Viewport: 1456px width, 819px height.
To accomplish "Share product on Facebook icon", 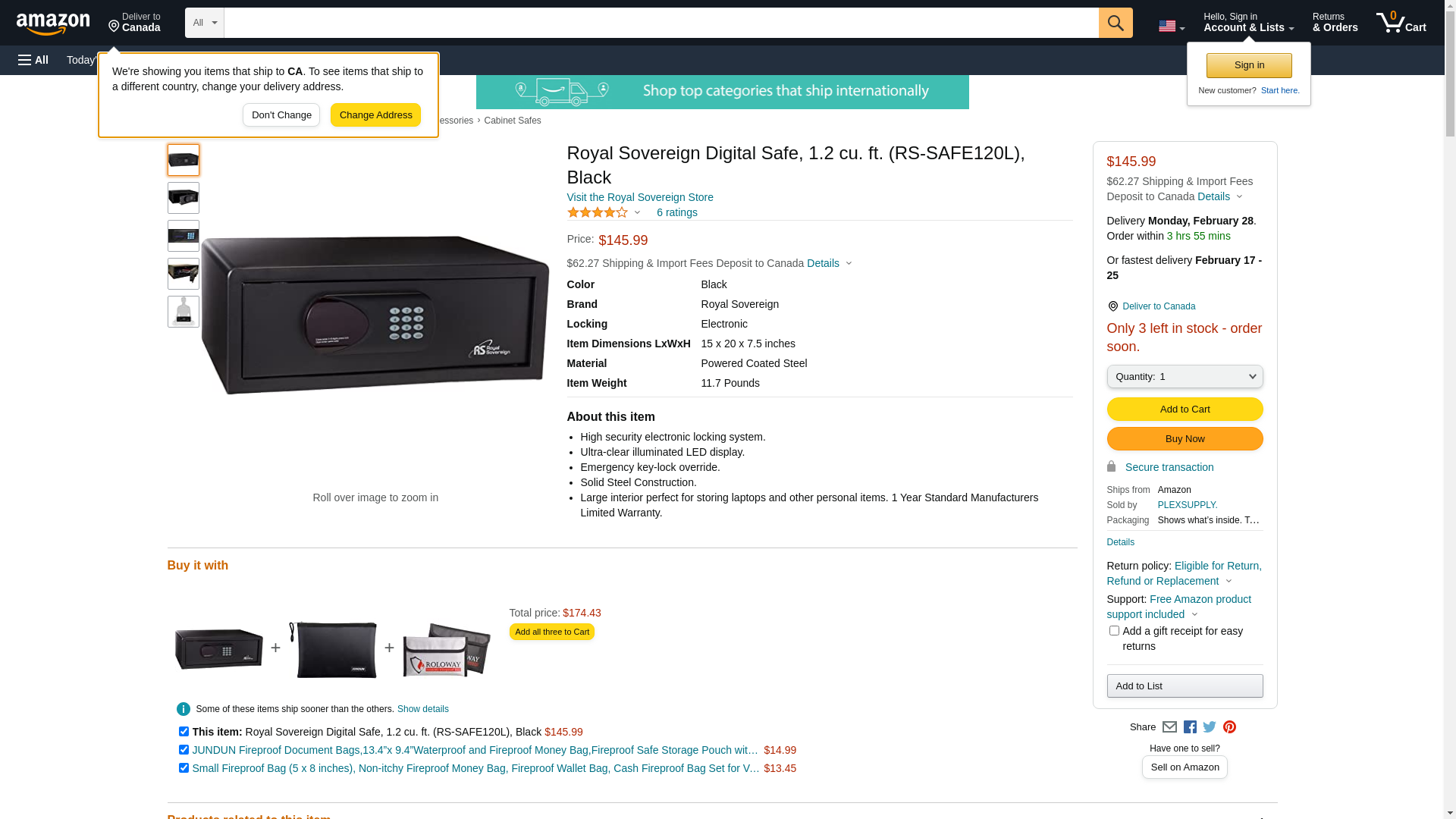I will tap(1190, 727).
